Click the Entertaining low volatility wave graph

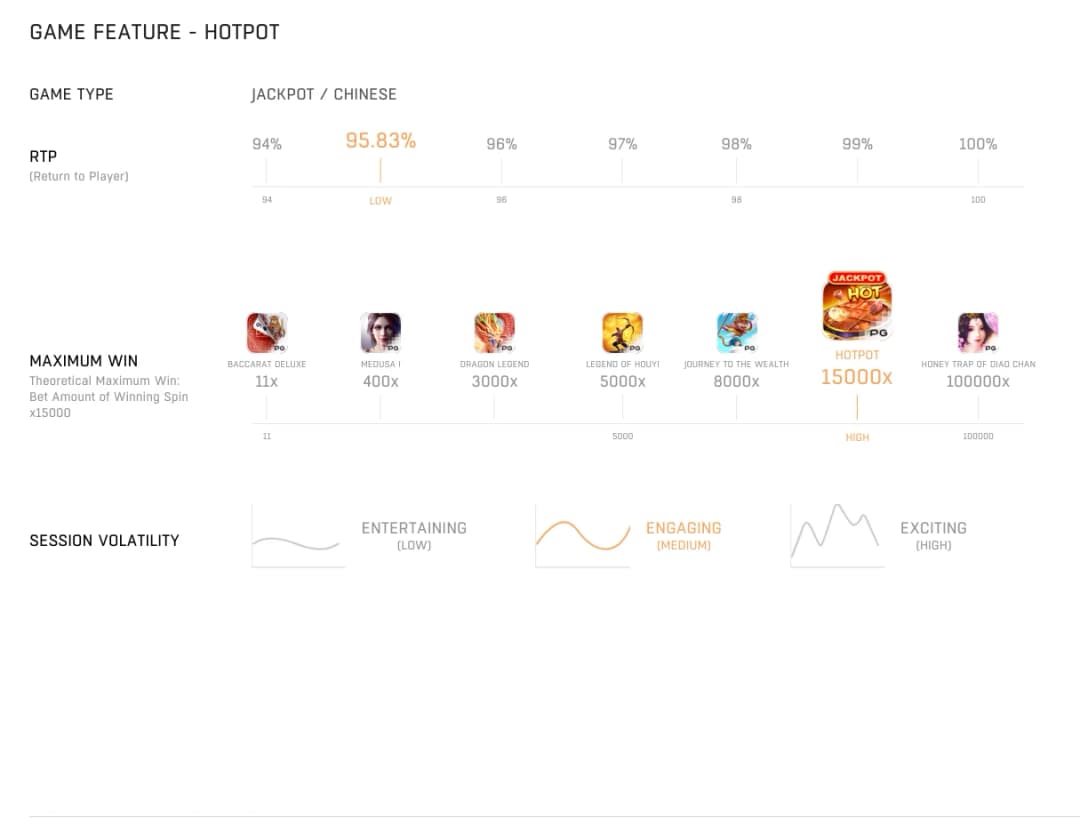tap(298, 536)
